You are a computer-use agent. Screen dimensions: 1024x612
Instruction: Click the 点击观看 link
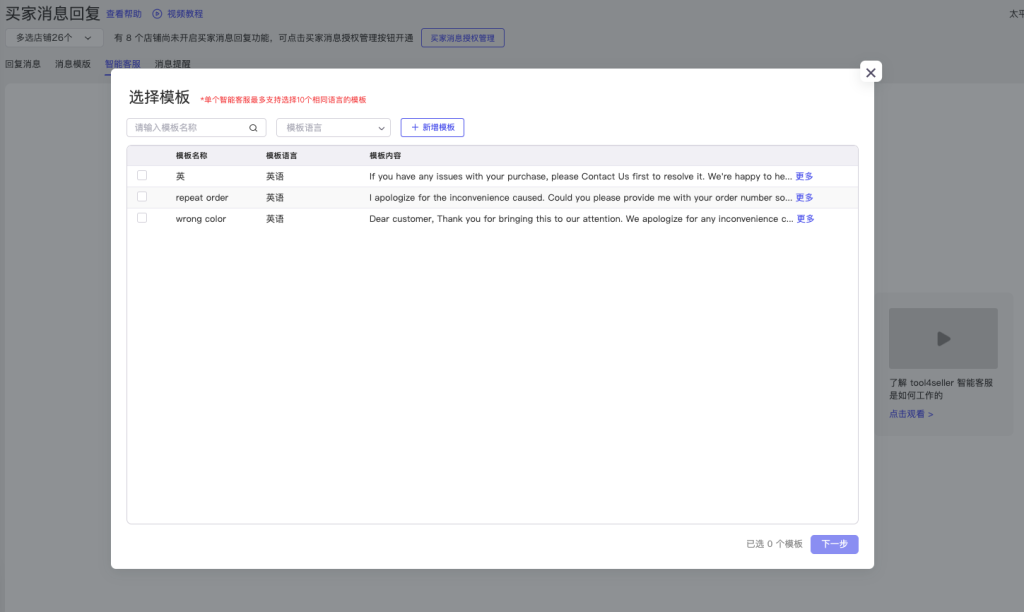click(x=911, y=414)
